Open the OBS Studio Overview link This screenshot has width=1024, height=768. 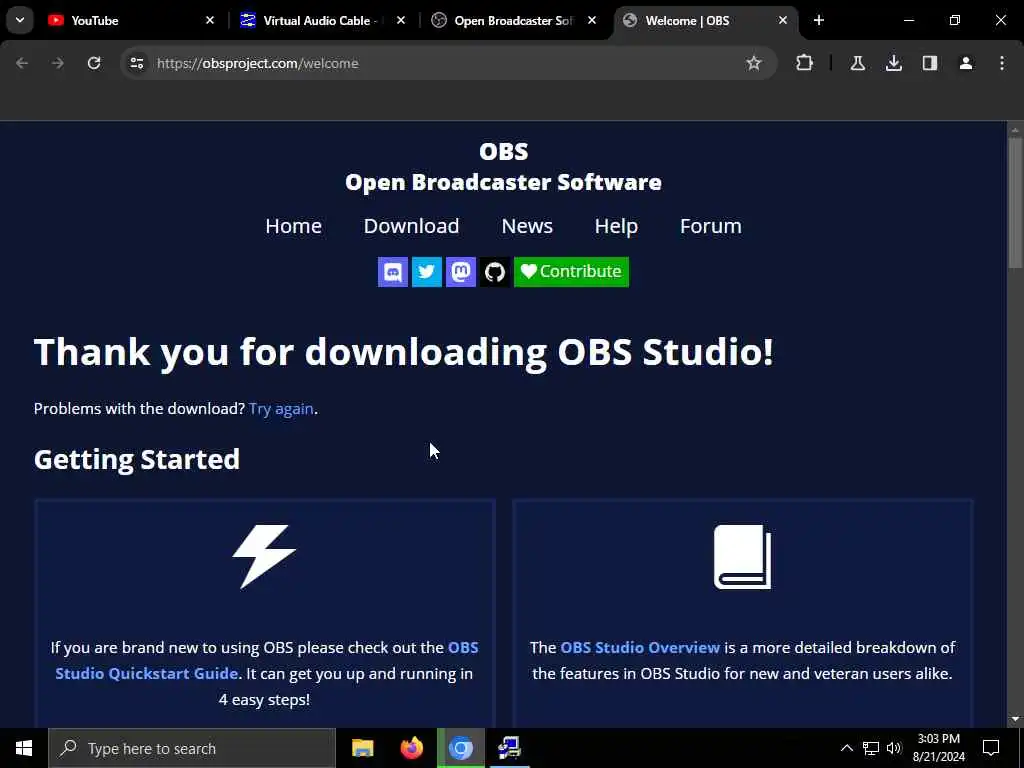click(640, 648)
